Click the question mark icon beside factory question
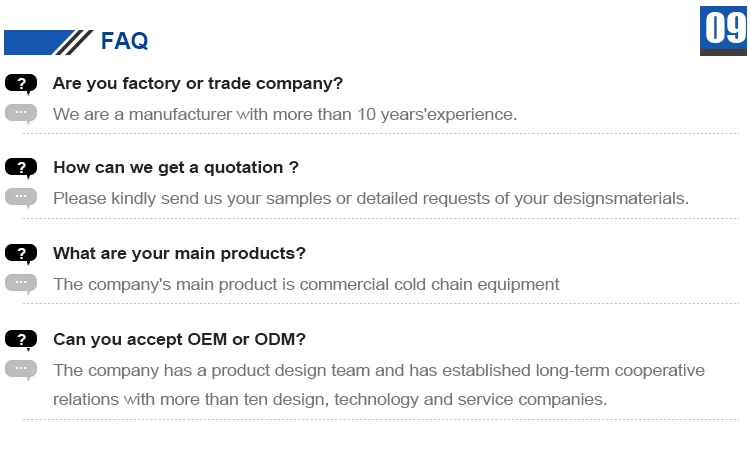Viewport: 750px width, 467px height. [21, 84]
